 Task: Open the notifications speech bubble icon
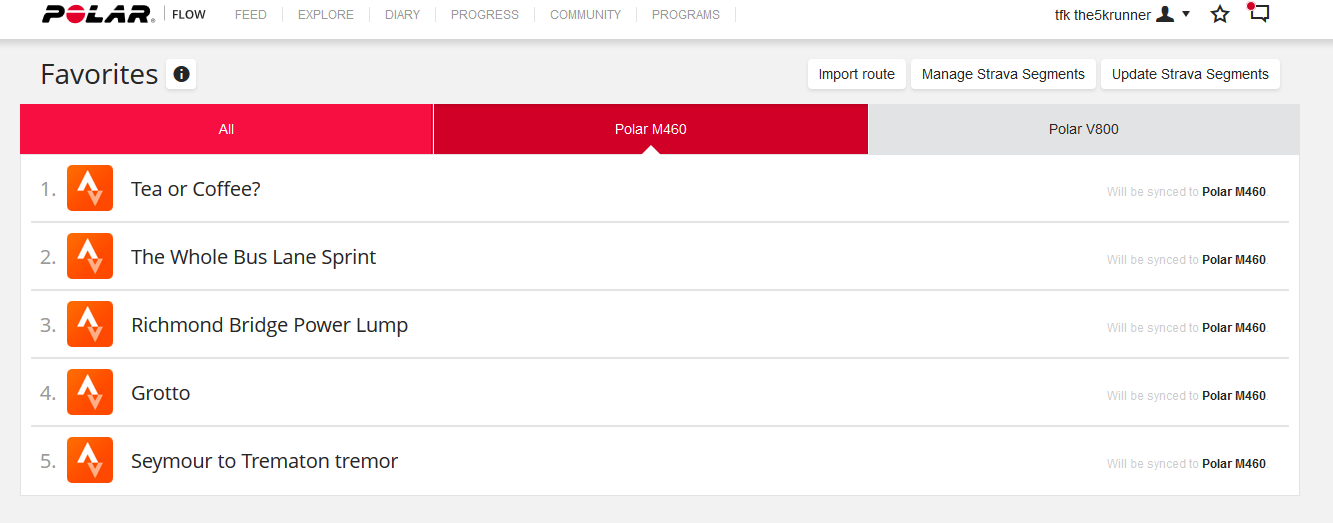pos(1259,14)
